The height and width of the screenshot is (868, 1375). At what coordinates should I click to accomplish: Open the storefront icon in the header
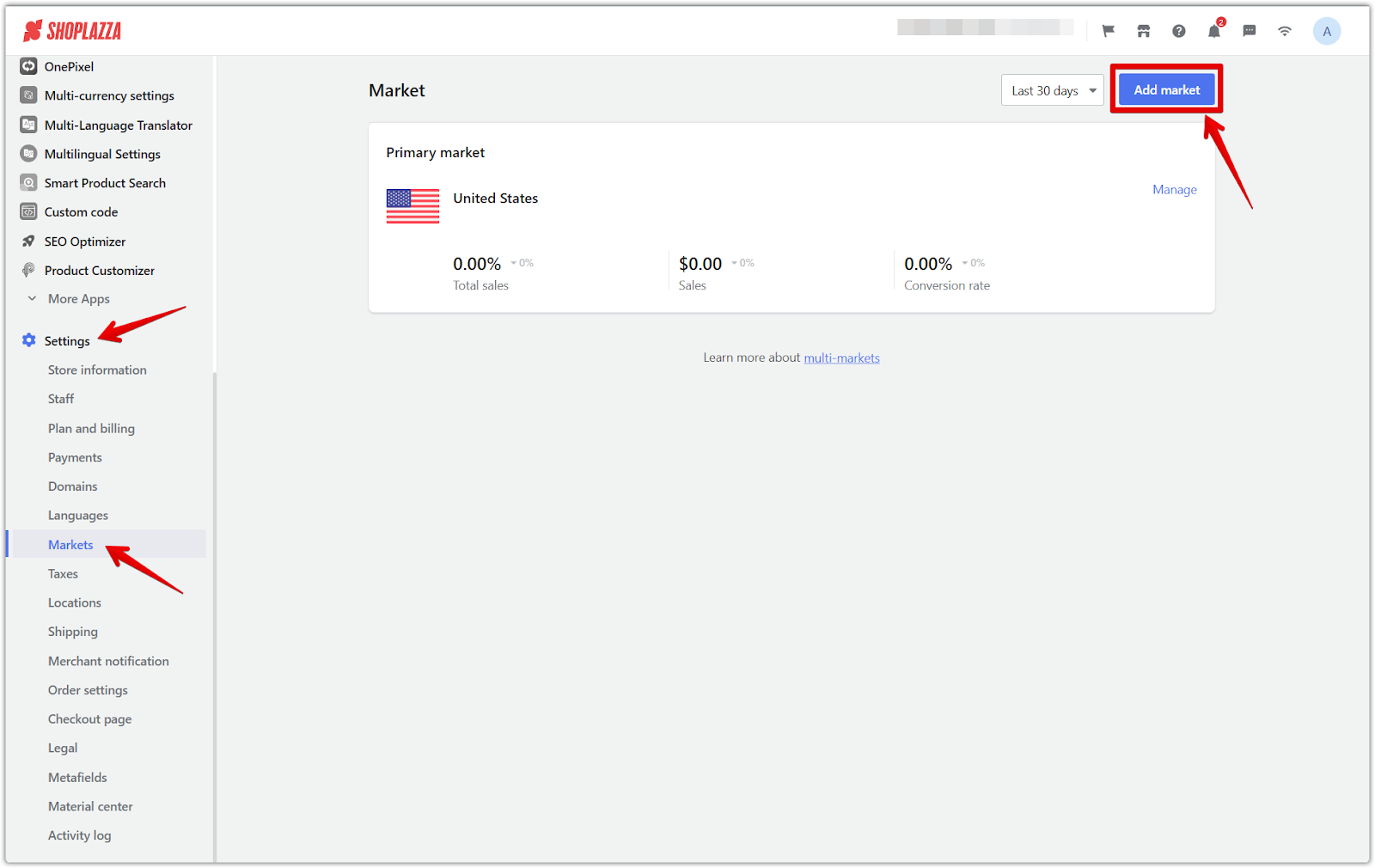pos(1143,31)
